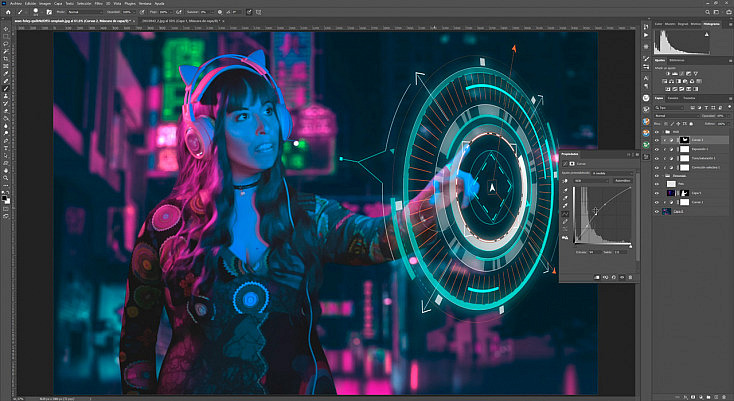Hide the Personas group
The width and height of the screenshot is (734, 401).
pyautogui.click(x=657, y=175)
